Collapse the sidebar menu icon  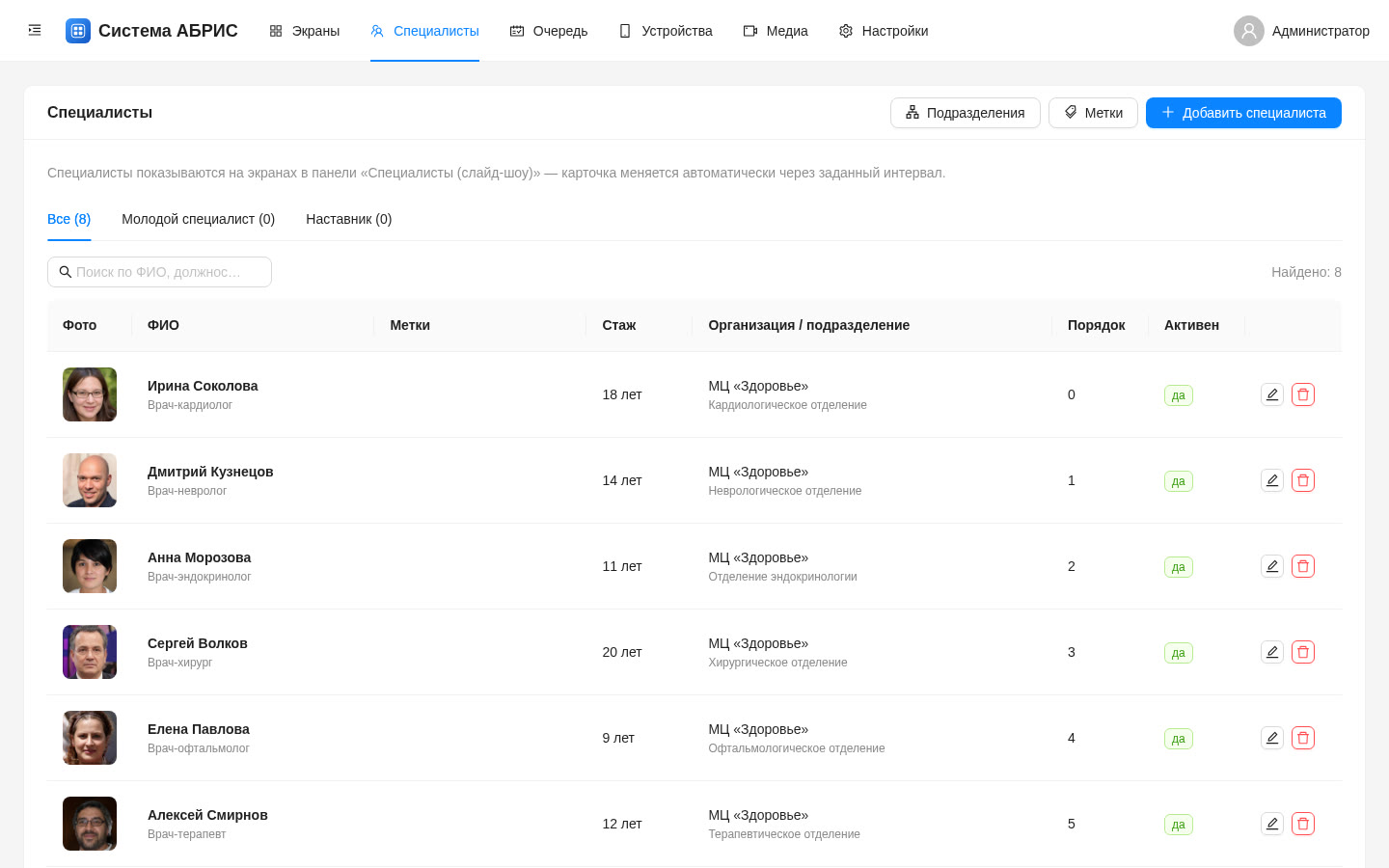[35, 31]
